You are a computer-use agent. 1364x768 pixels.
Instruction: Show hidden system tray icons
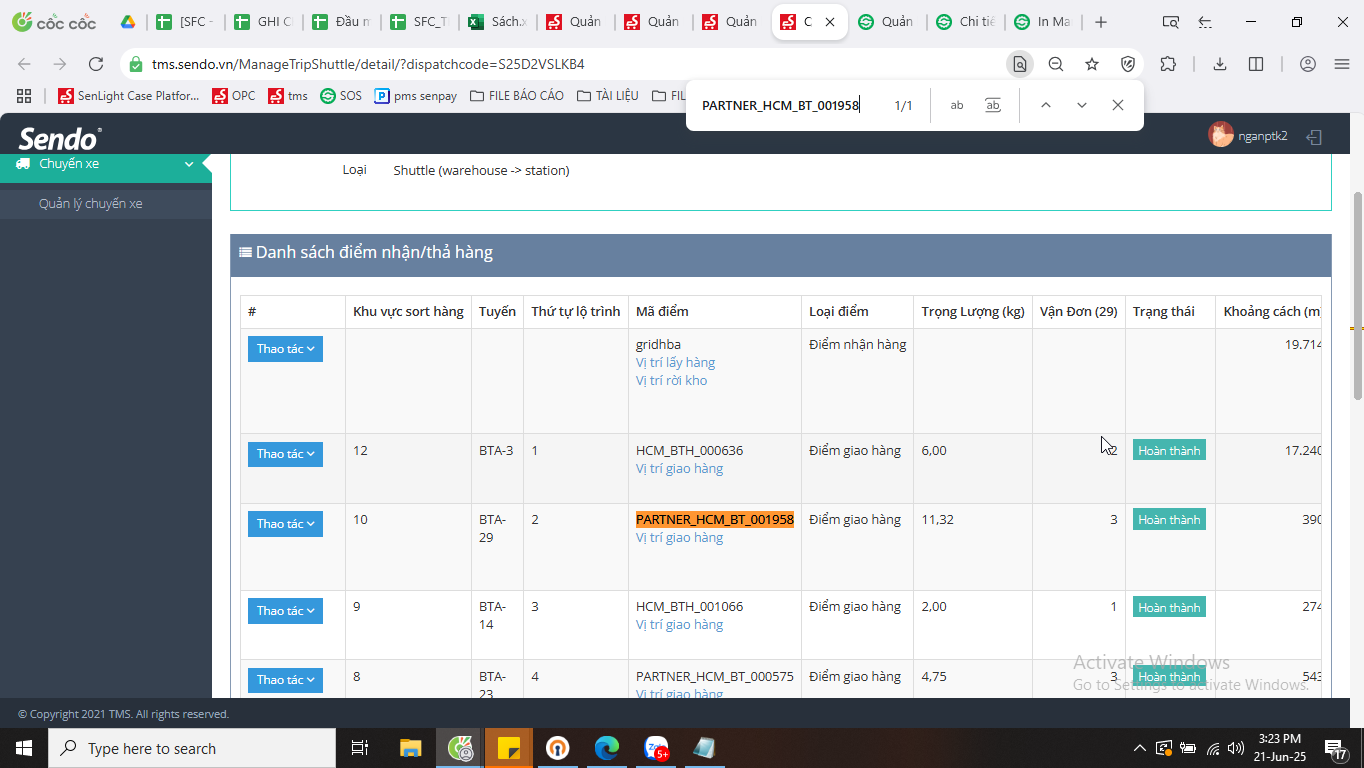[x=1139, y=748]
